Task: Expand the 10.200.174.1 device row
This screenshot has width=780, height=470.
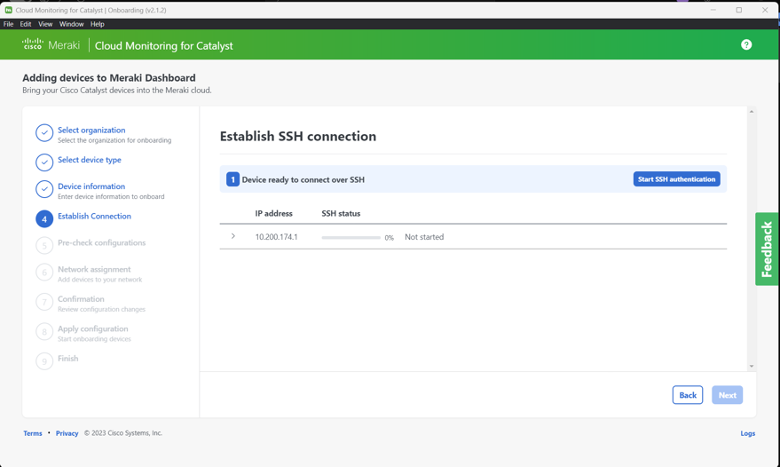Action: [x=233, y=237]
